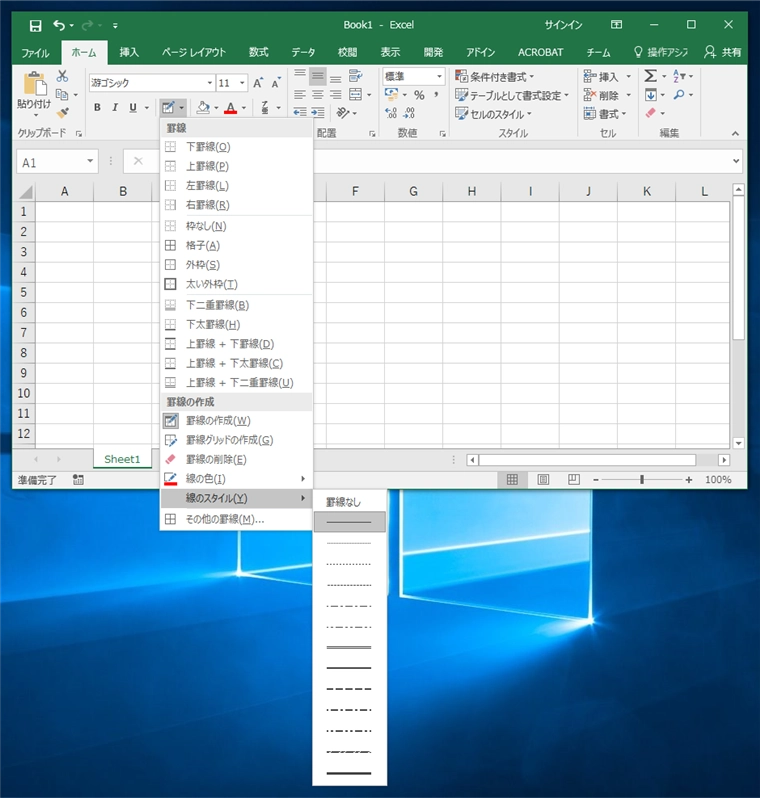Select thick outside border item
The image size is (760, 798).
point(236,284)
